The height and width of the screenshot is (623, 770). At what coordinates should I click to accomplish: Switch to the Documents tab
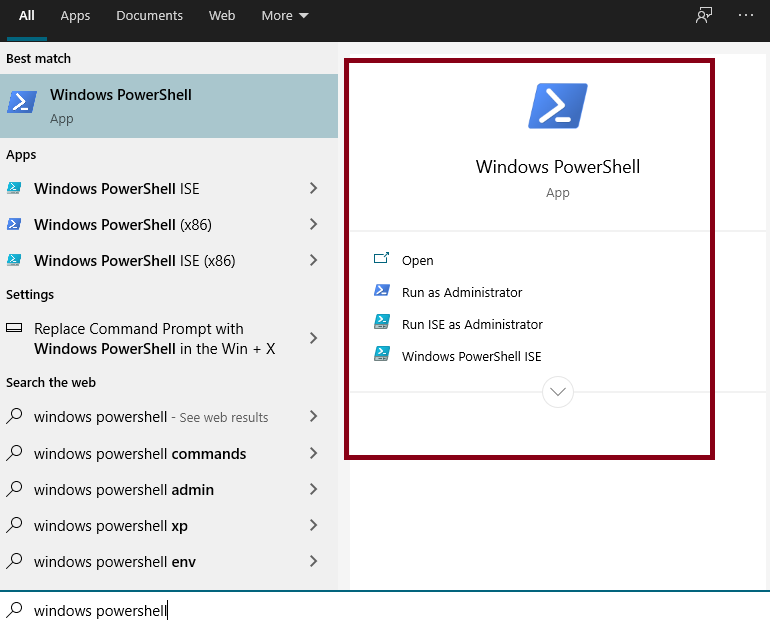tap(149, 16)
